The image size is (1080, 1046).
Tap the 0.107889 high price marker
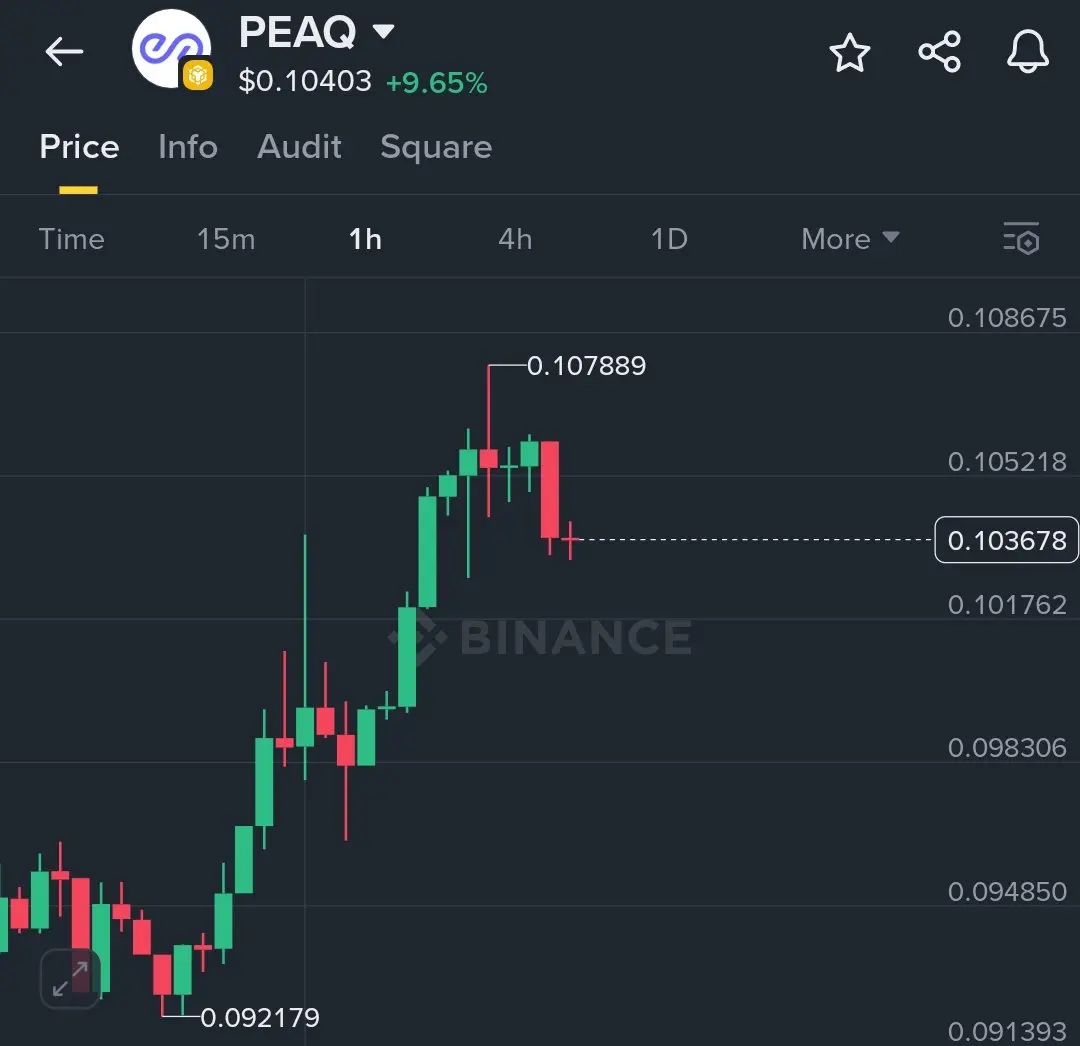586,366
